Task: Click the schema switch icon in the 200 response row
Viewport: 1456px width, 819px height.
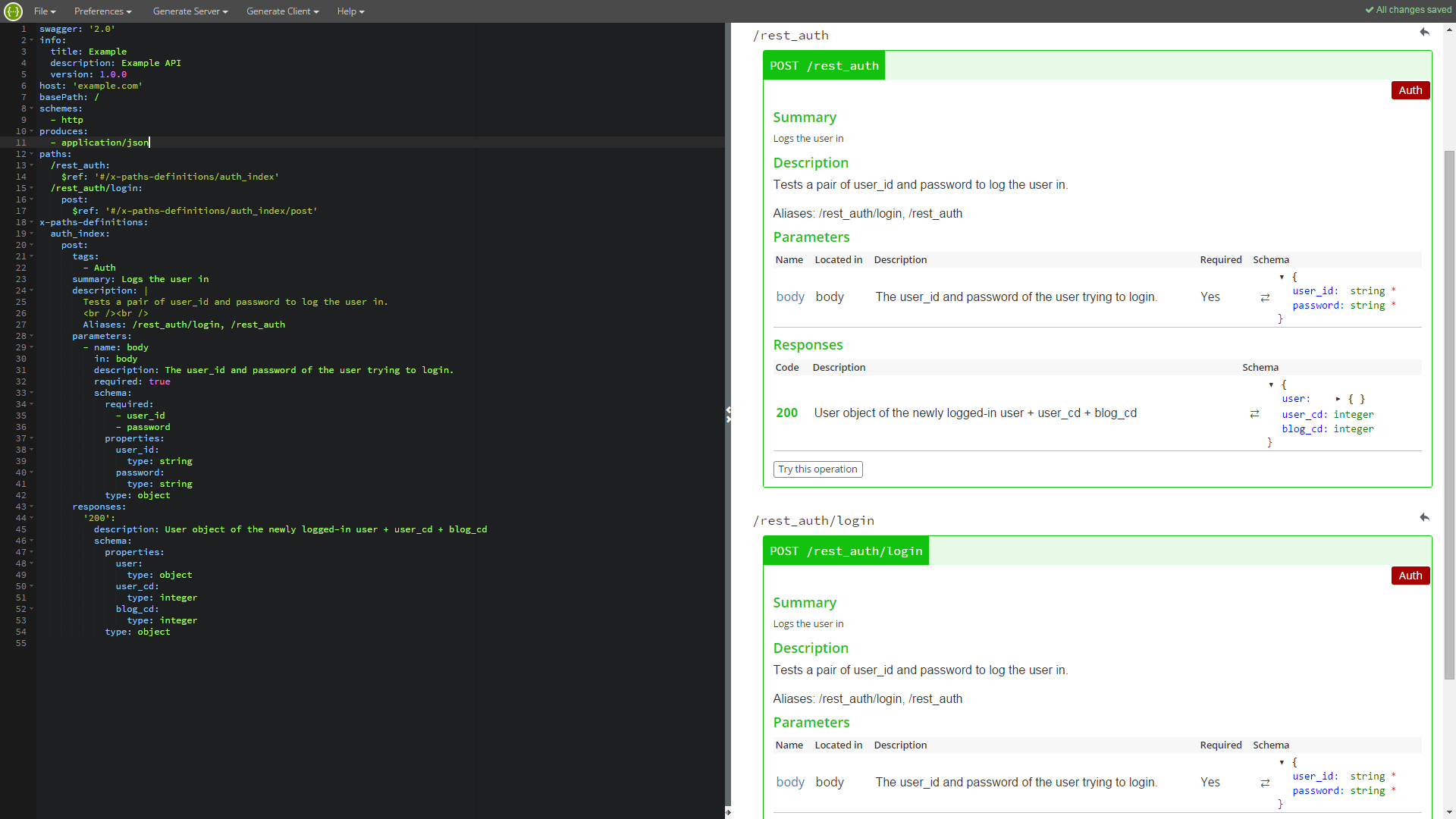Action: (x=1254, y=414)
